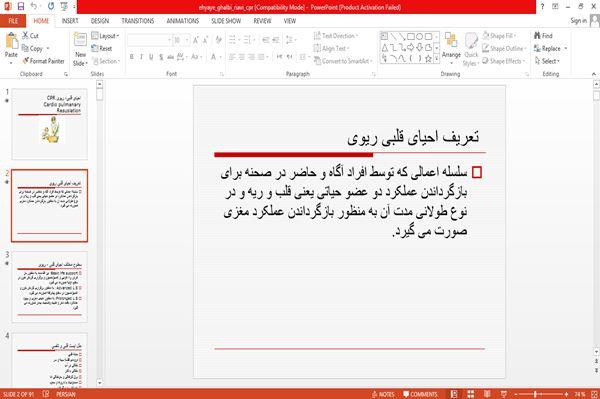Select the rectangle shape in shapes gallery
600x399 pixels.
pyautogui.click(x=411, y=37)
